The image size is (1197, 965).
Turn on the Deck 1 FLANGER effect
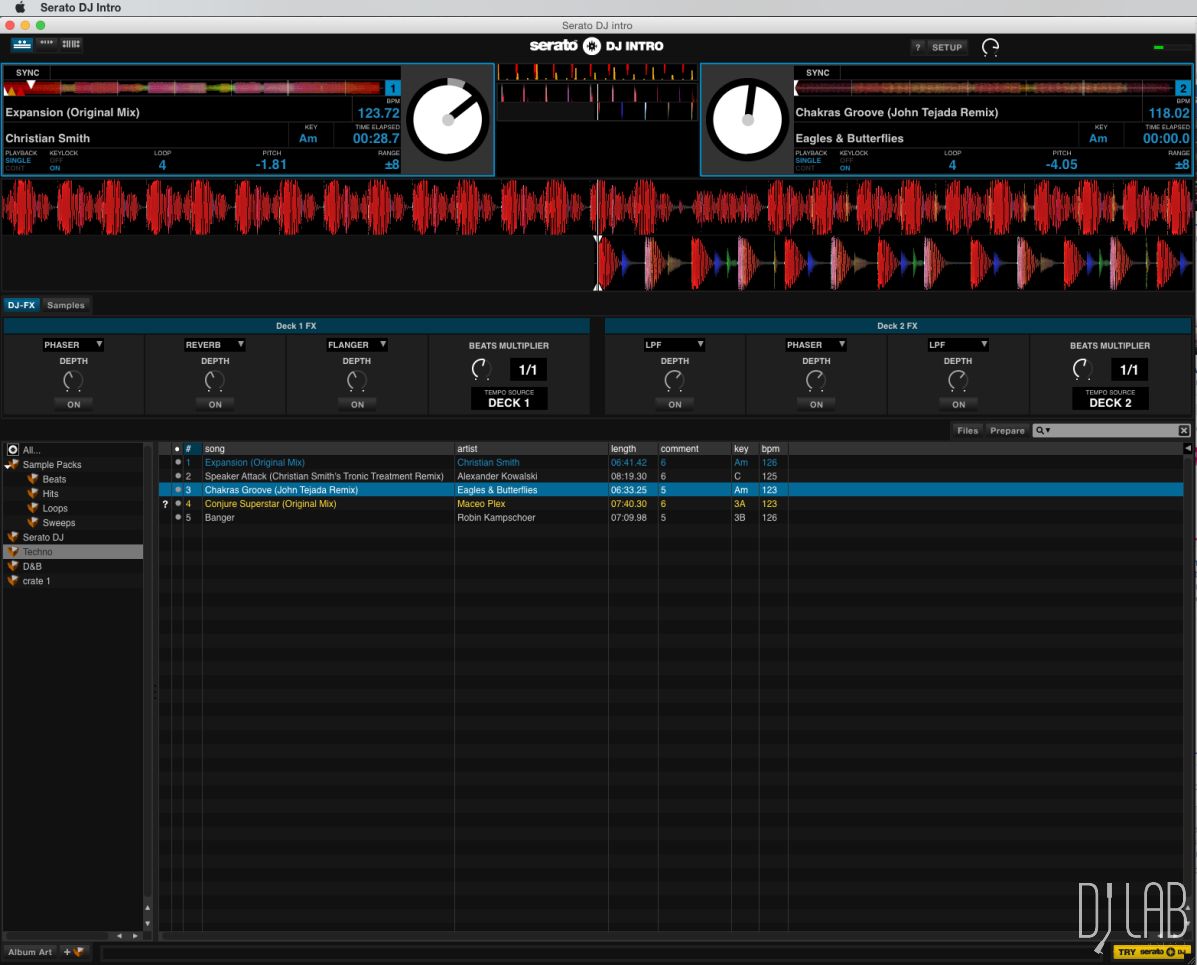(357, 404)
